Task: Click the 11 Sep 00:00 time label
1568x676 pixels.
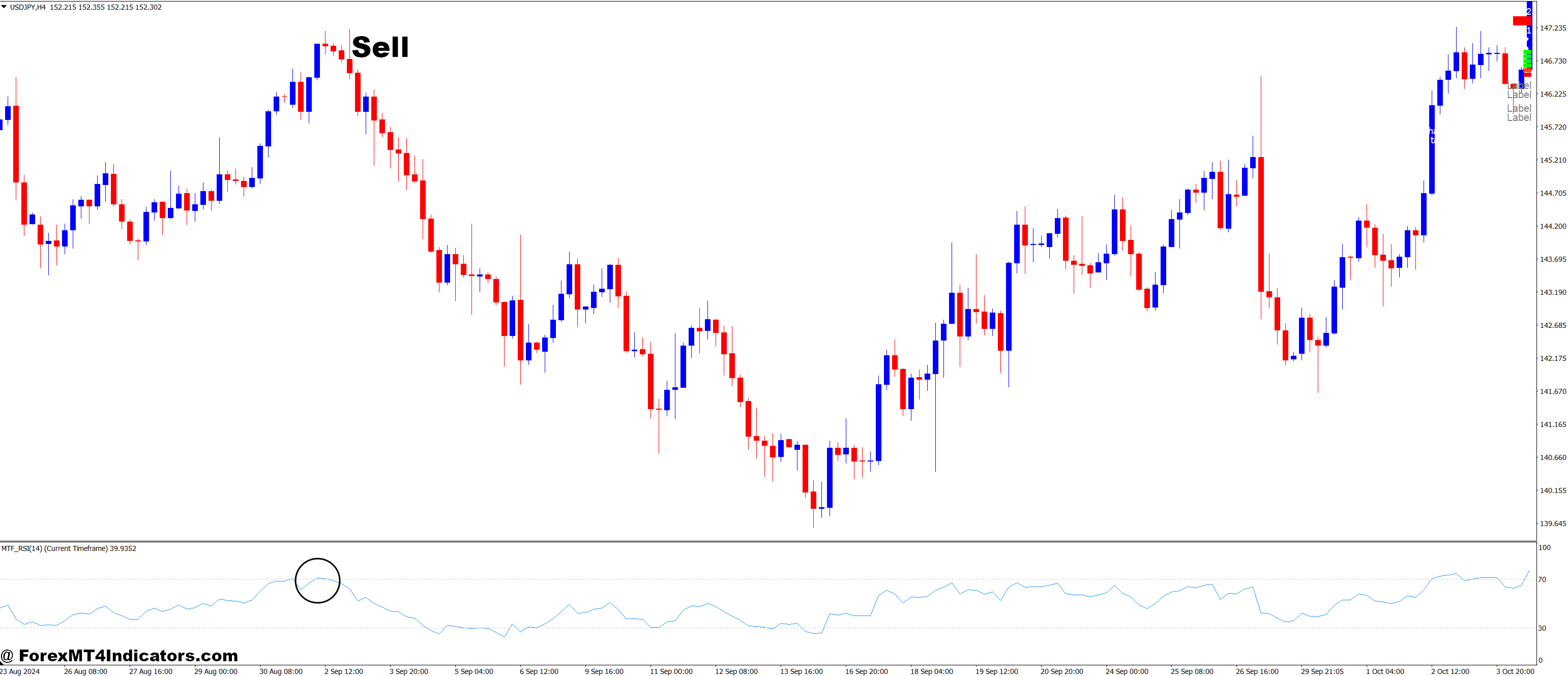Action: (671, 672)
